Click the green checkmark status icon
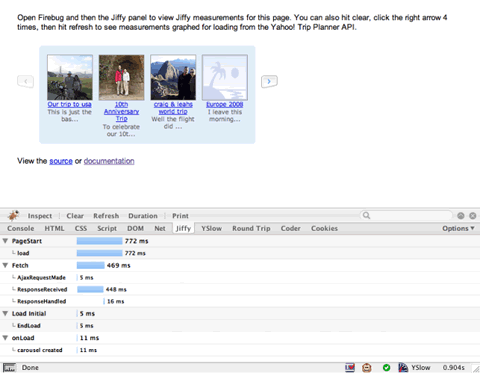480x391 pixels. point(386,368)
